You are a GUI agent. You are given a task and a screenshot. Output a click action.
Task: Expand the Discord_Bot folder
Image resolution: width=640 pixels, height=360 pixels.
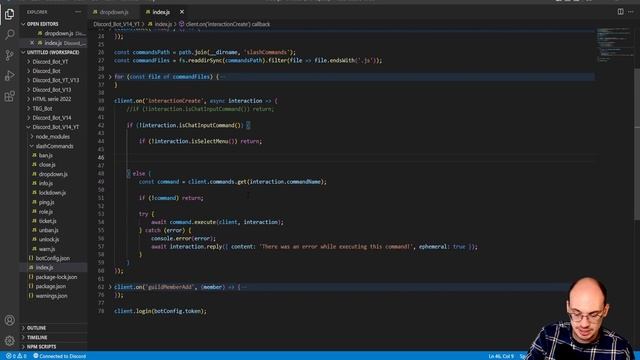[x=46, y=71]
